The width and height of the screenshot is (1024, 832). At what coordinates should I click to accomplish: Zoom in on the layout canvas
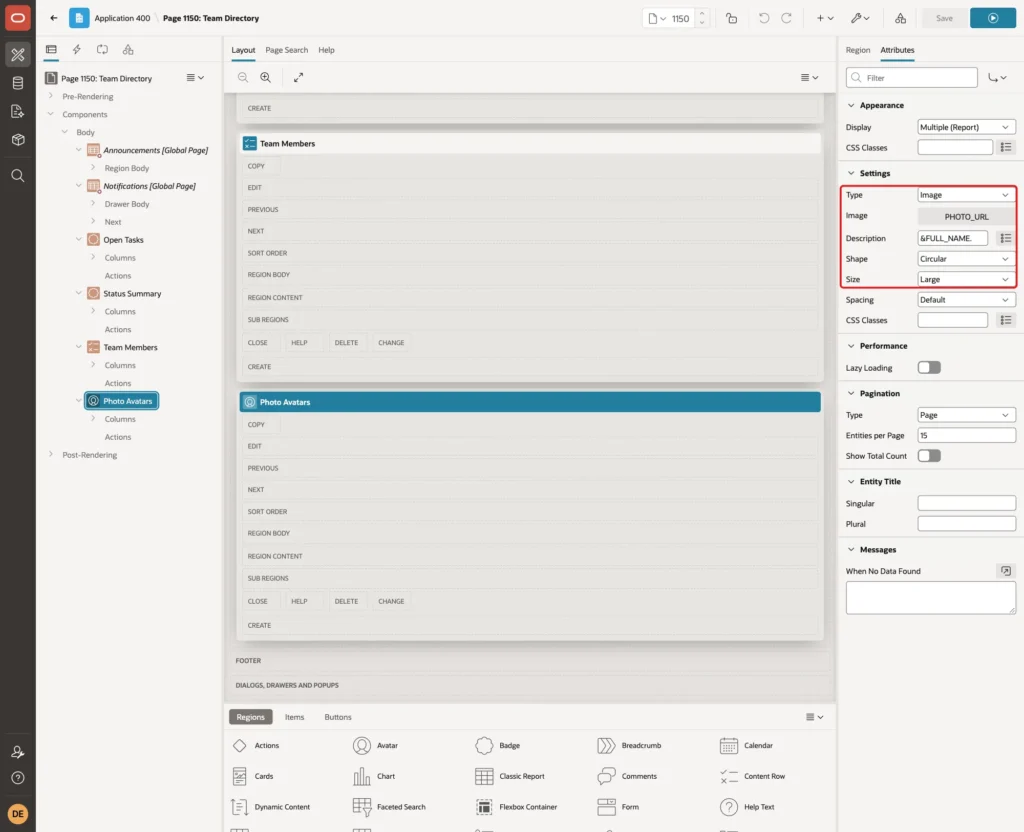tap(266, 77)
